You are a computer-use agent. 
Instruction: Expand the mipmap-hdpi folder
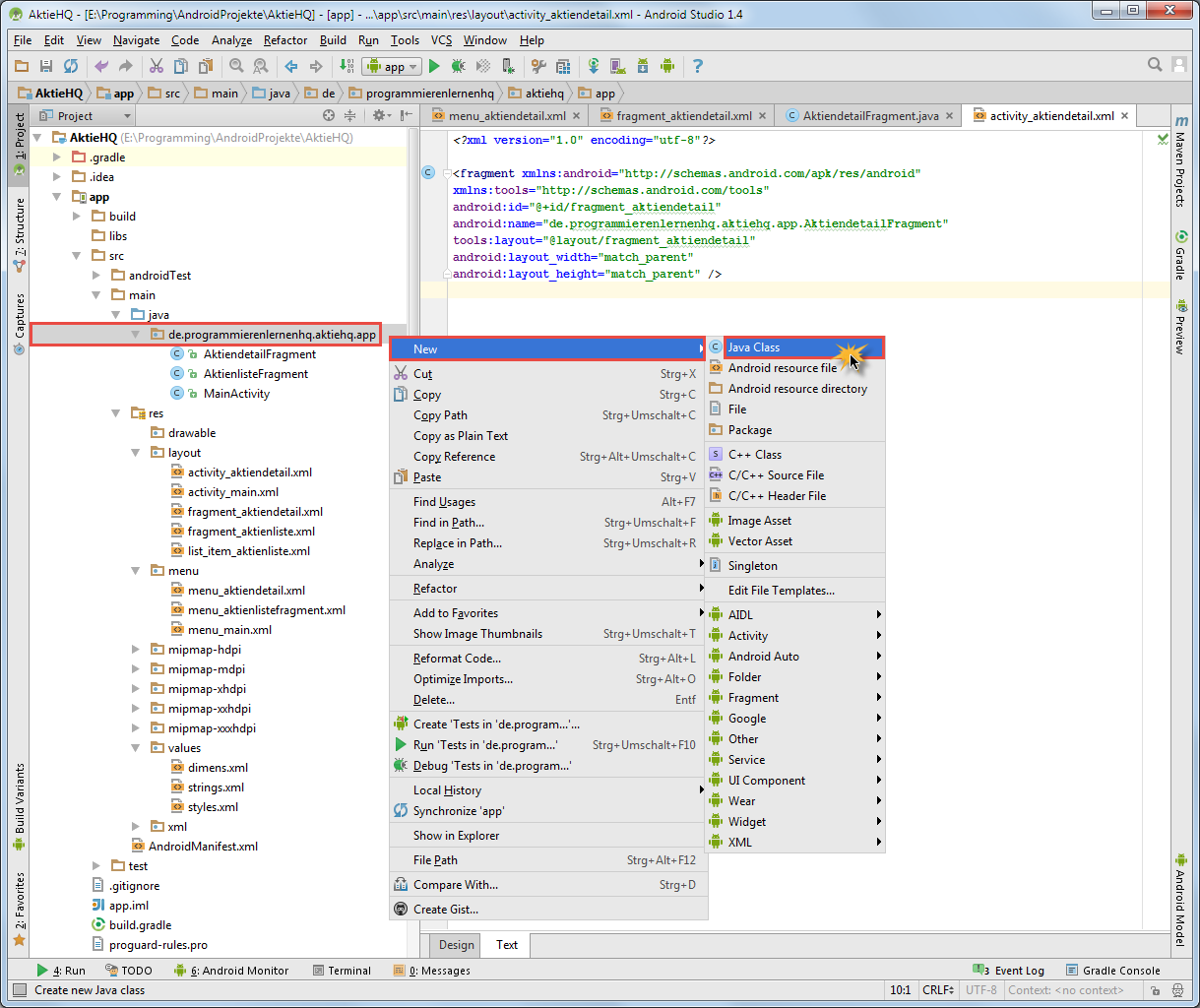(x=136, y=650)
